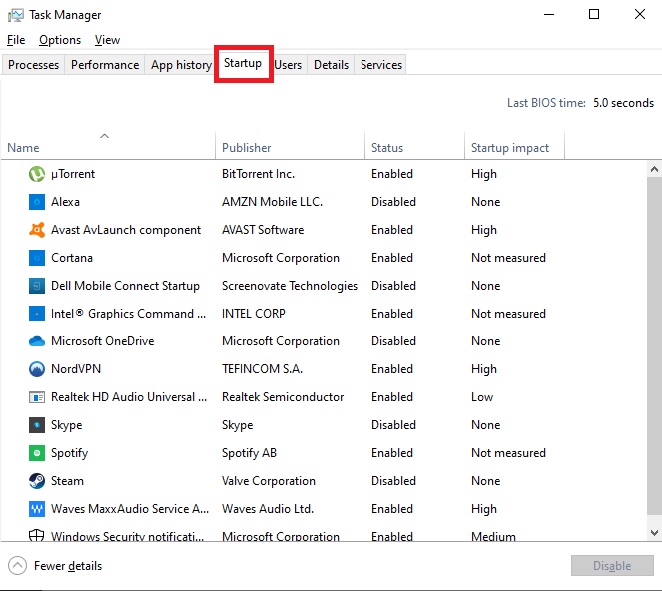Click the Disable button

612,566
